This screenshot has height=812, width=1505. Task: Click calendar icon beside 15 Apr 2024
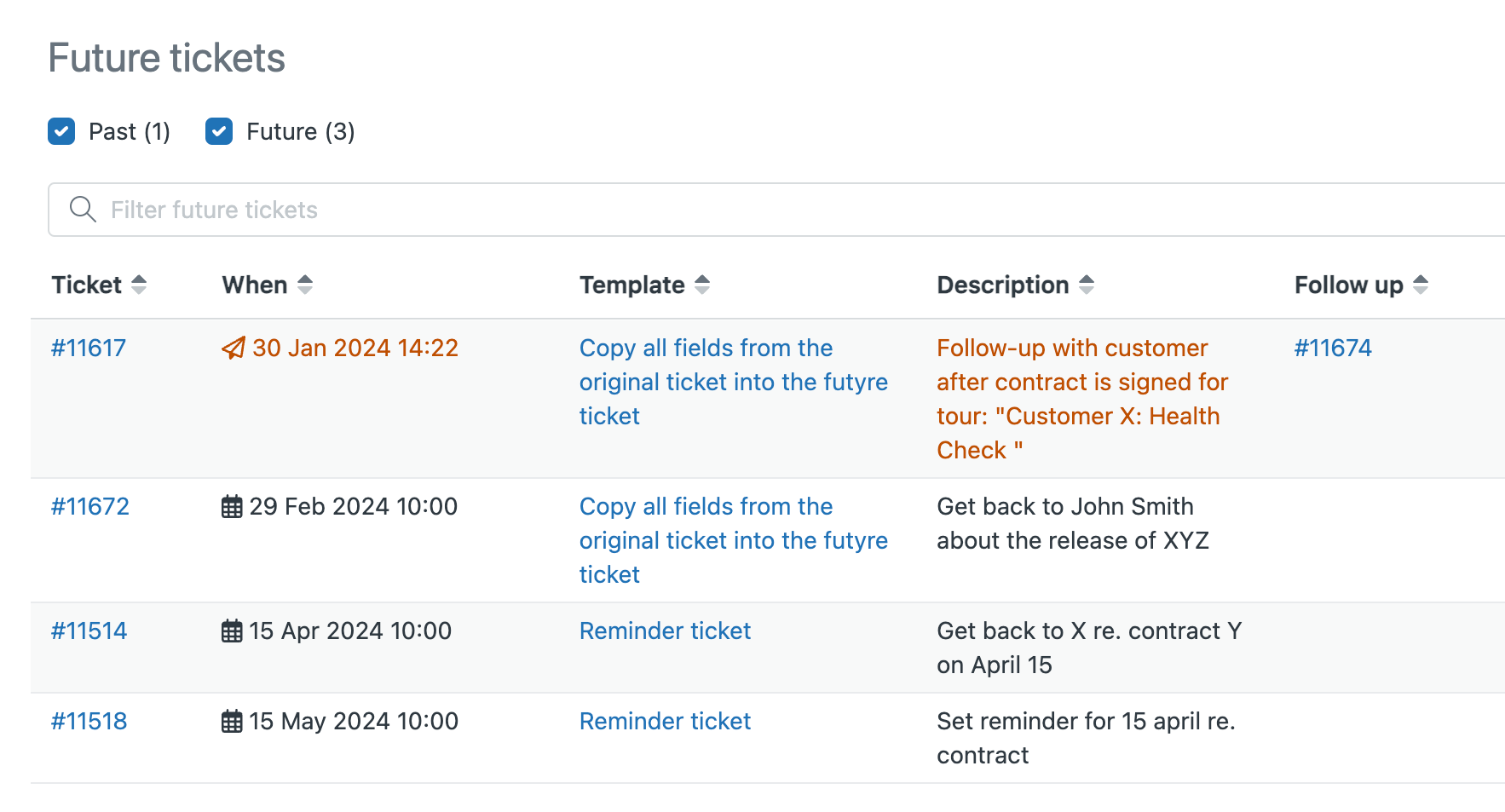(x=232, y=631)
